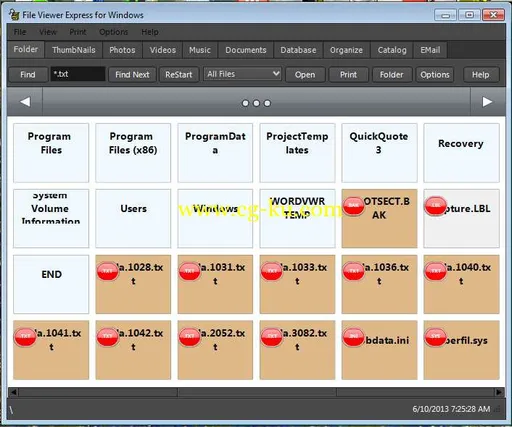The height and width of the screenshot is (427, 512).
Task: Open the QuickQuote 3 folder tile
Action: click(379, 153)
